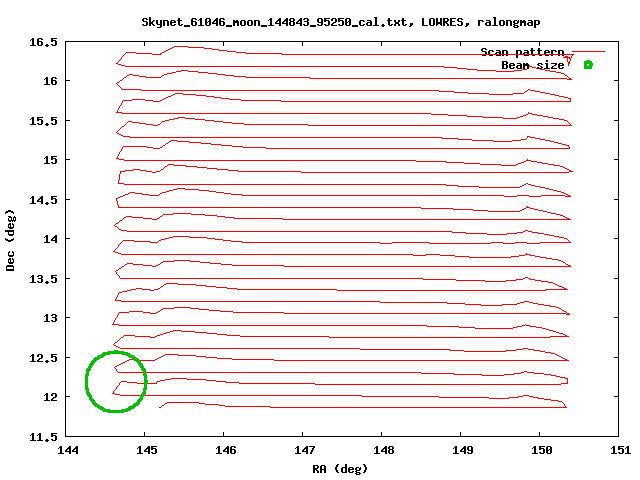This screenshot has height=480, width=640.
Task: Click the 15 Dec tick label
Action: tap(50, 160)
